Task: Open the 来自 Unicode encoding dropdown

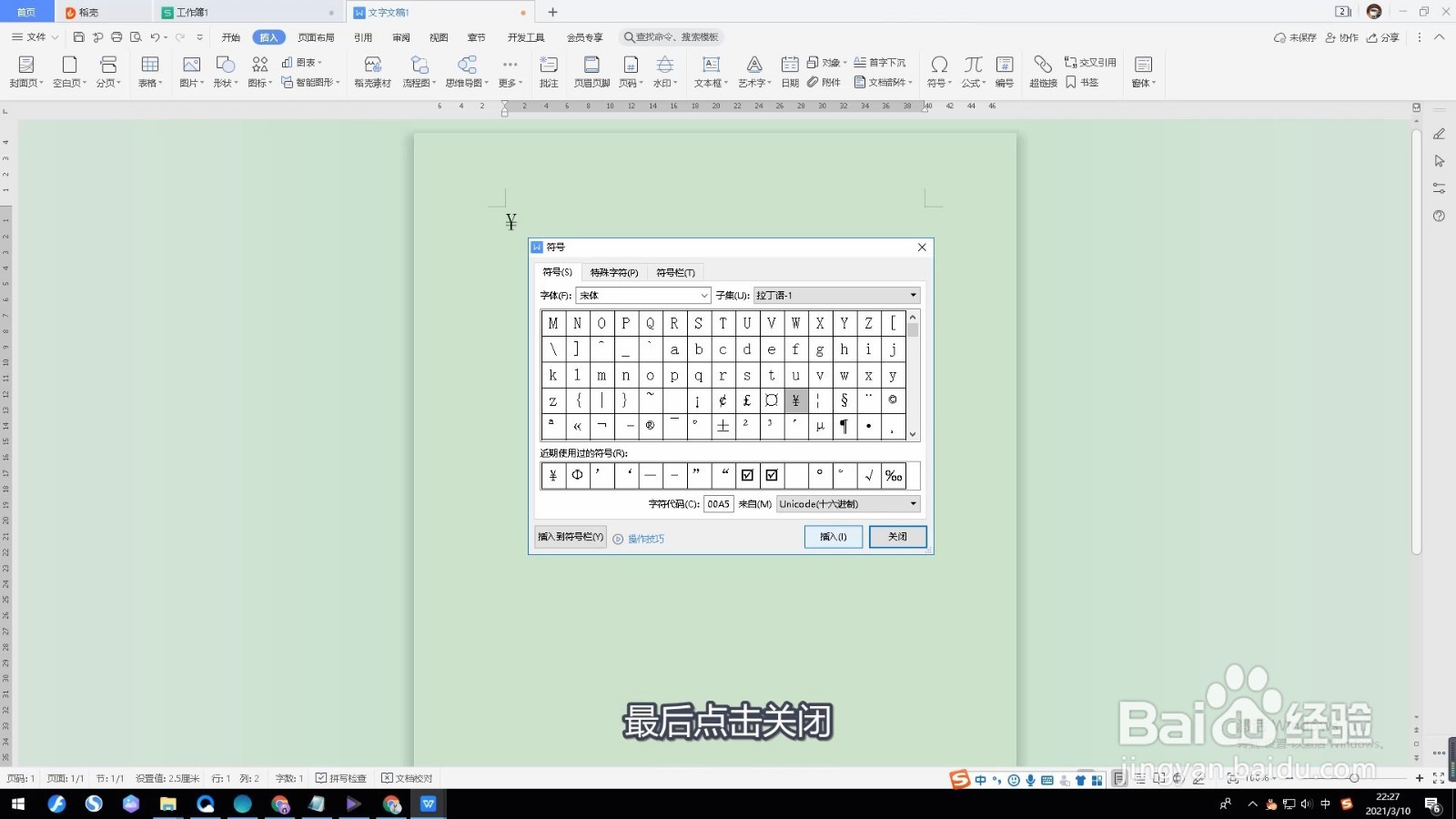Action: [848, 504]
